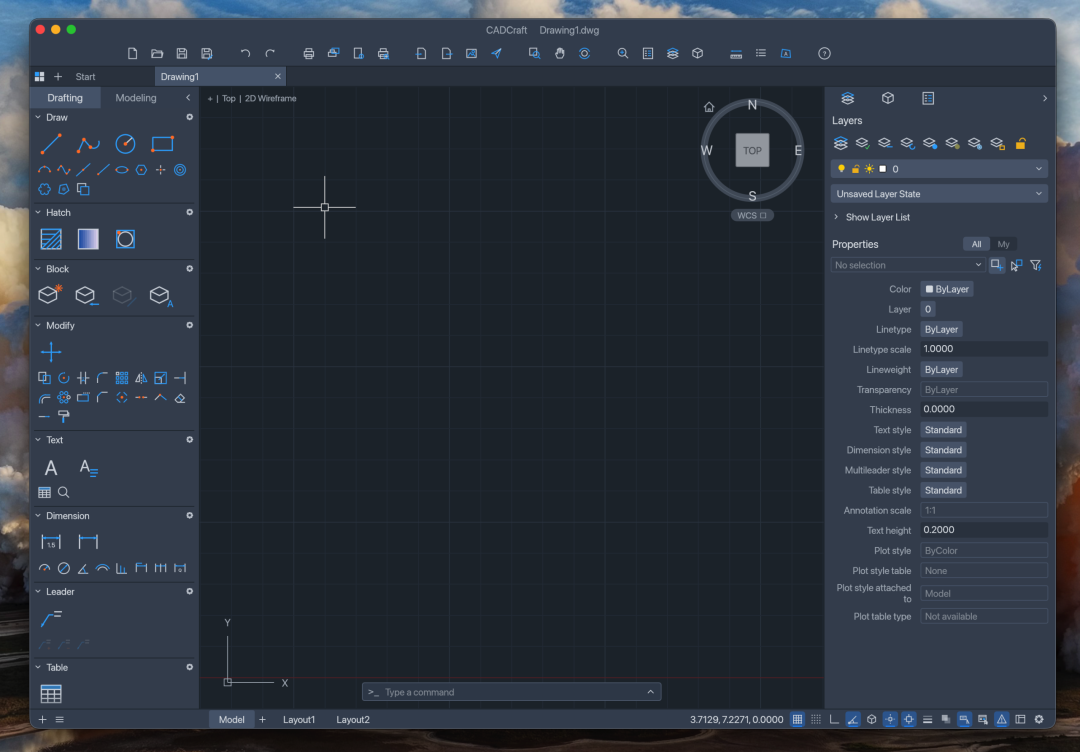Click the Undo toolbar icon
The width and height of the screenshot is (1080, 752).
[x=245, y=54]
